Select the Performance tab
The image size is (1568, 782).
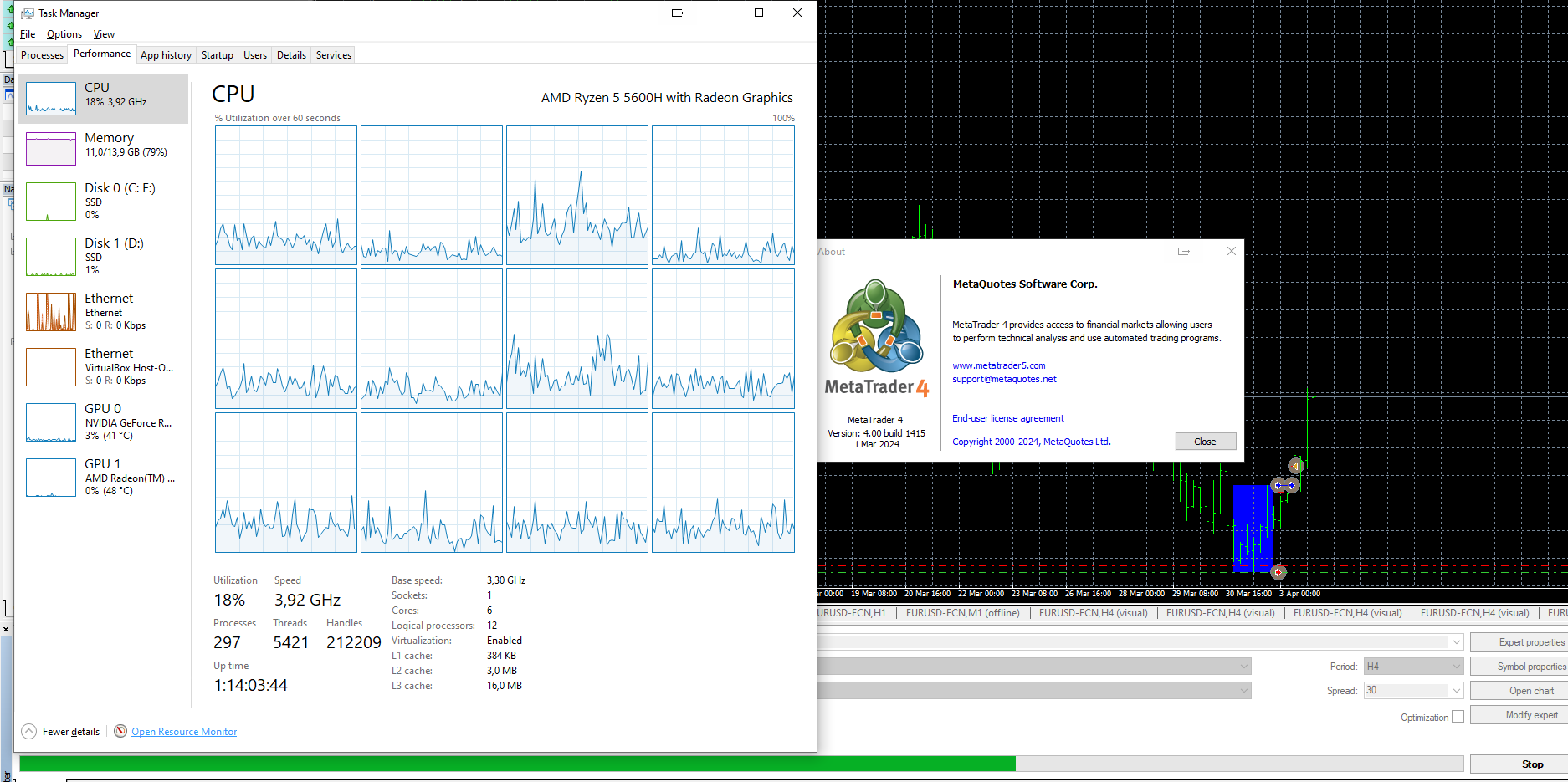102,54
